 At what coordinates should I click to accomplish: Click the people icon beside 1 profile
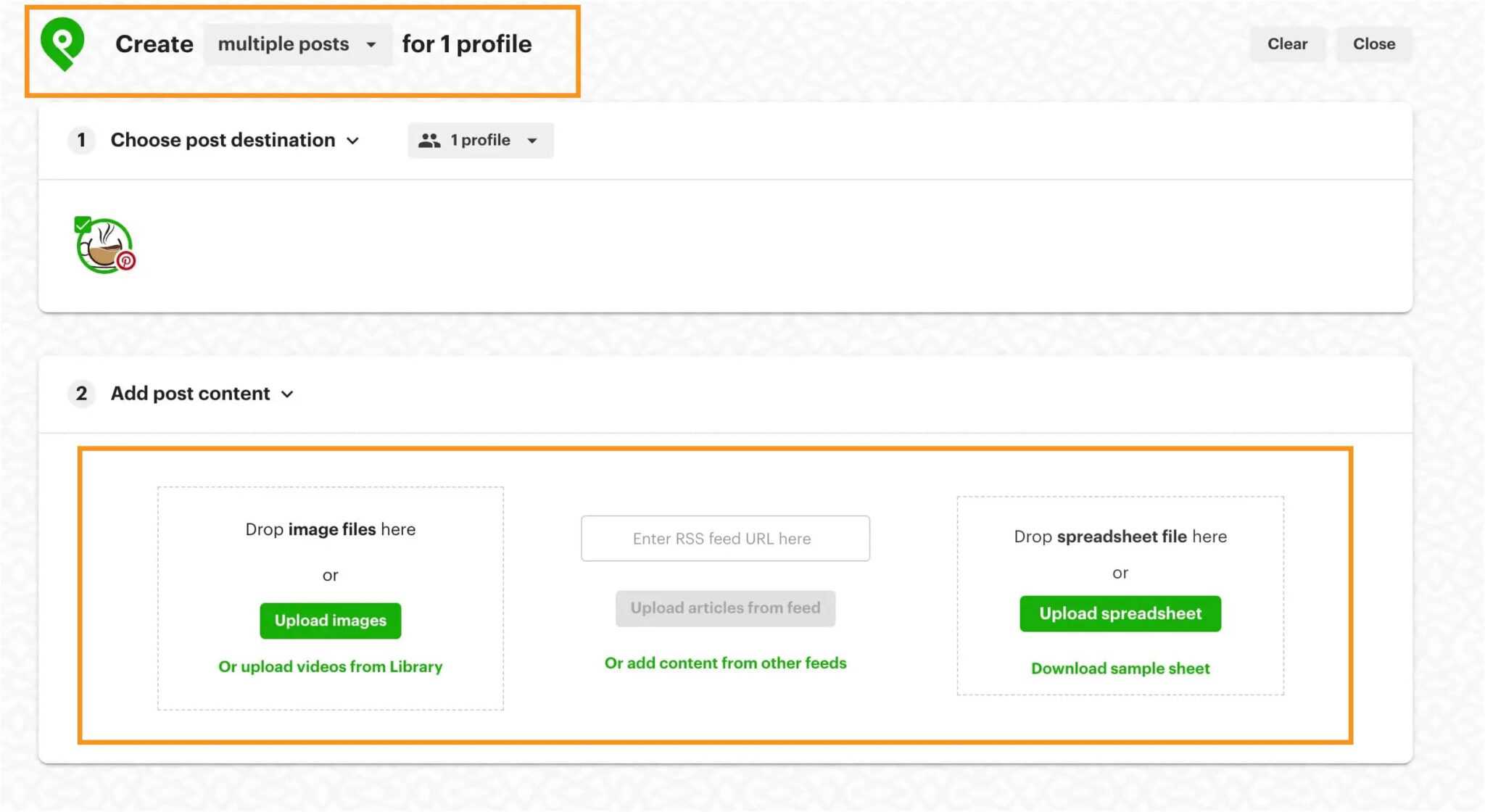pos(431,140)
